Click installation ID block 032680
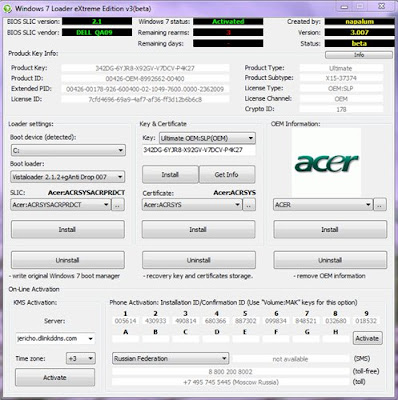This screenshot has width=398, height=400. [x=336, y=321]
